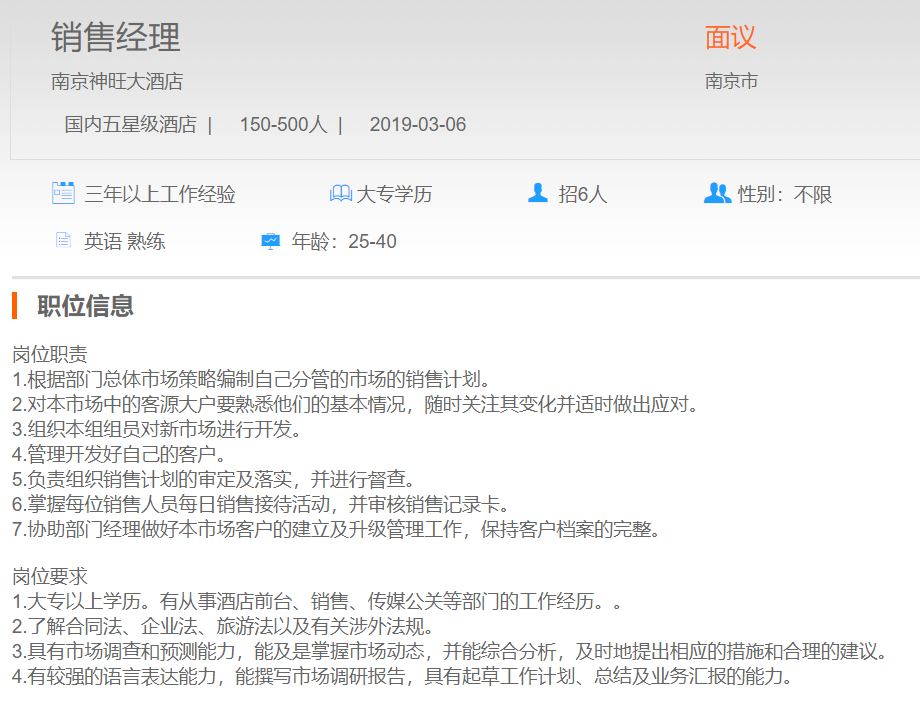Click the orange bar beside 职位信息

[x=15, y=306]
